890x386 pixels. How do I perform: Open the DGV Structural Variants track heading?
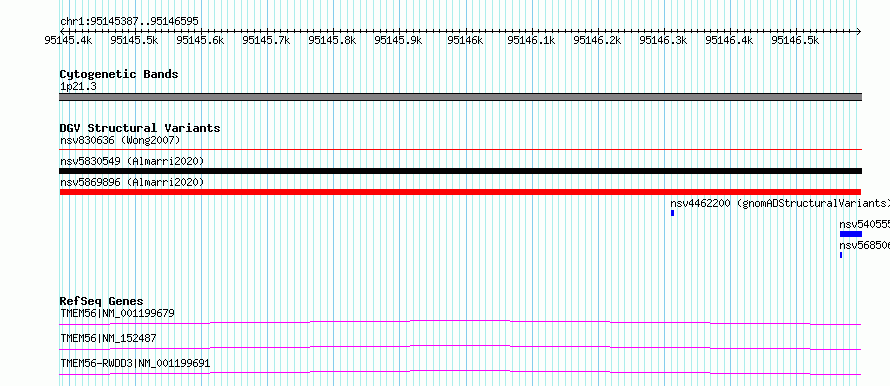[140, 128]
